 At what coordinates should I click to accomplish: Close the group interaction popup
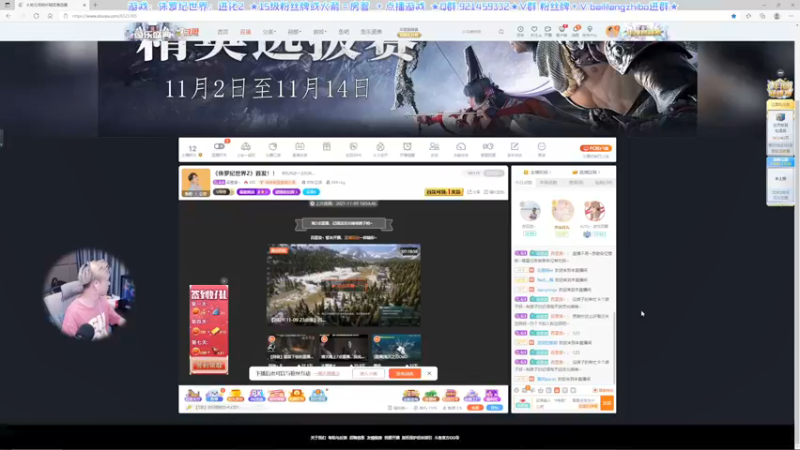430,373
